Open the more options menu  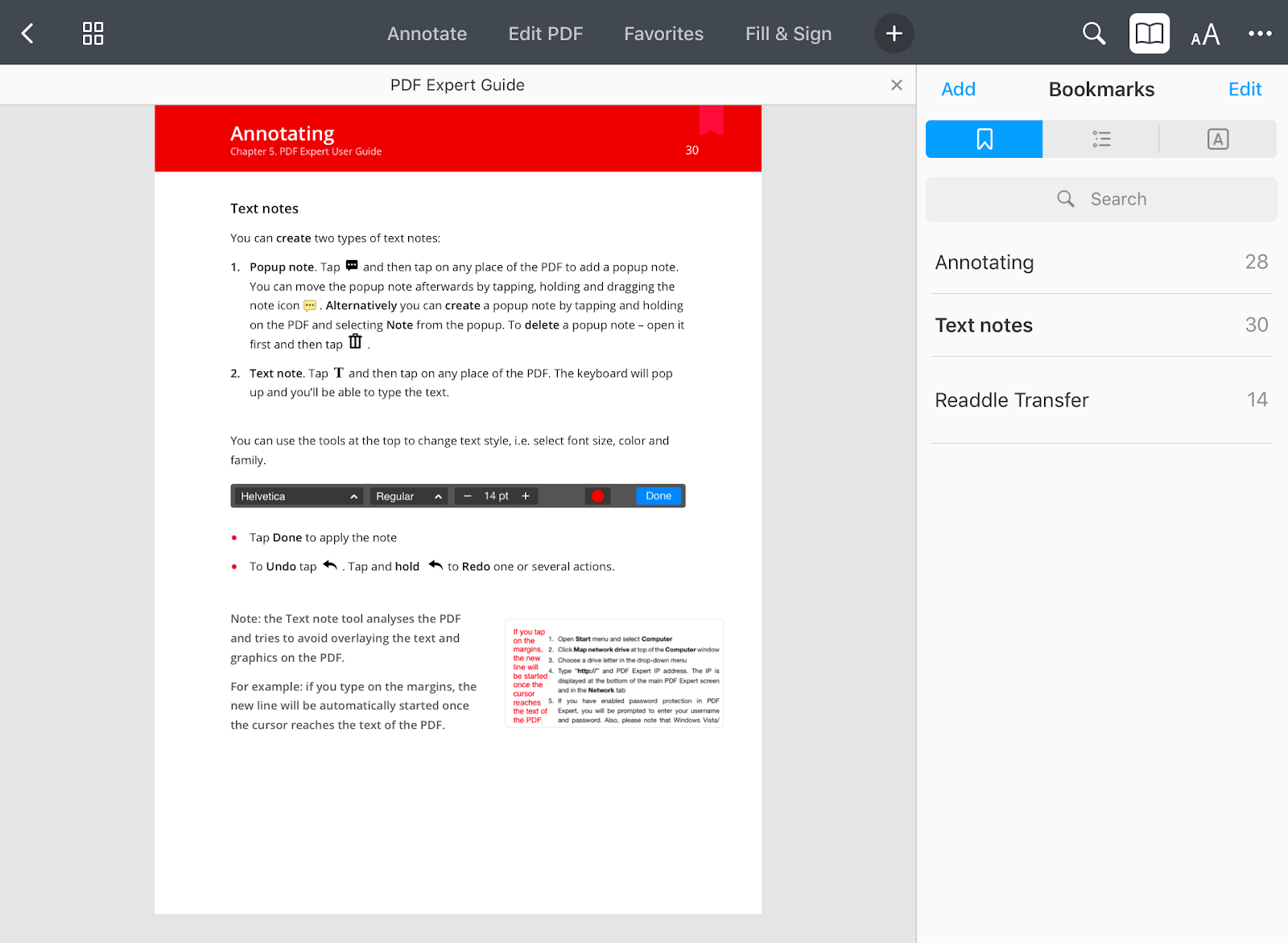[x=1260, y=33]
